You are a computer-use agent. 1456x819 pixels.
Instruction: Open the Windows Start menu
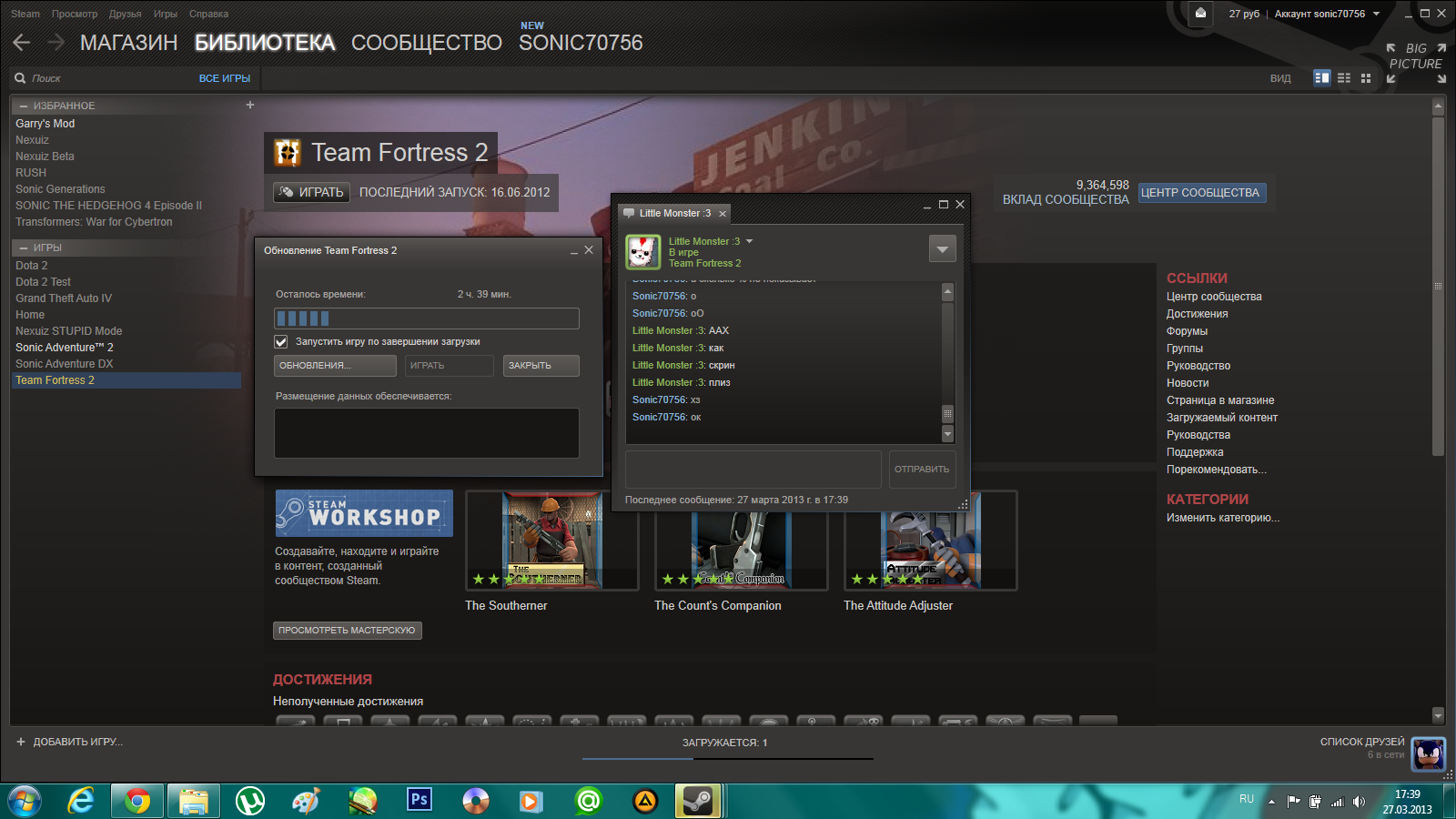[25, 801]
